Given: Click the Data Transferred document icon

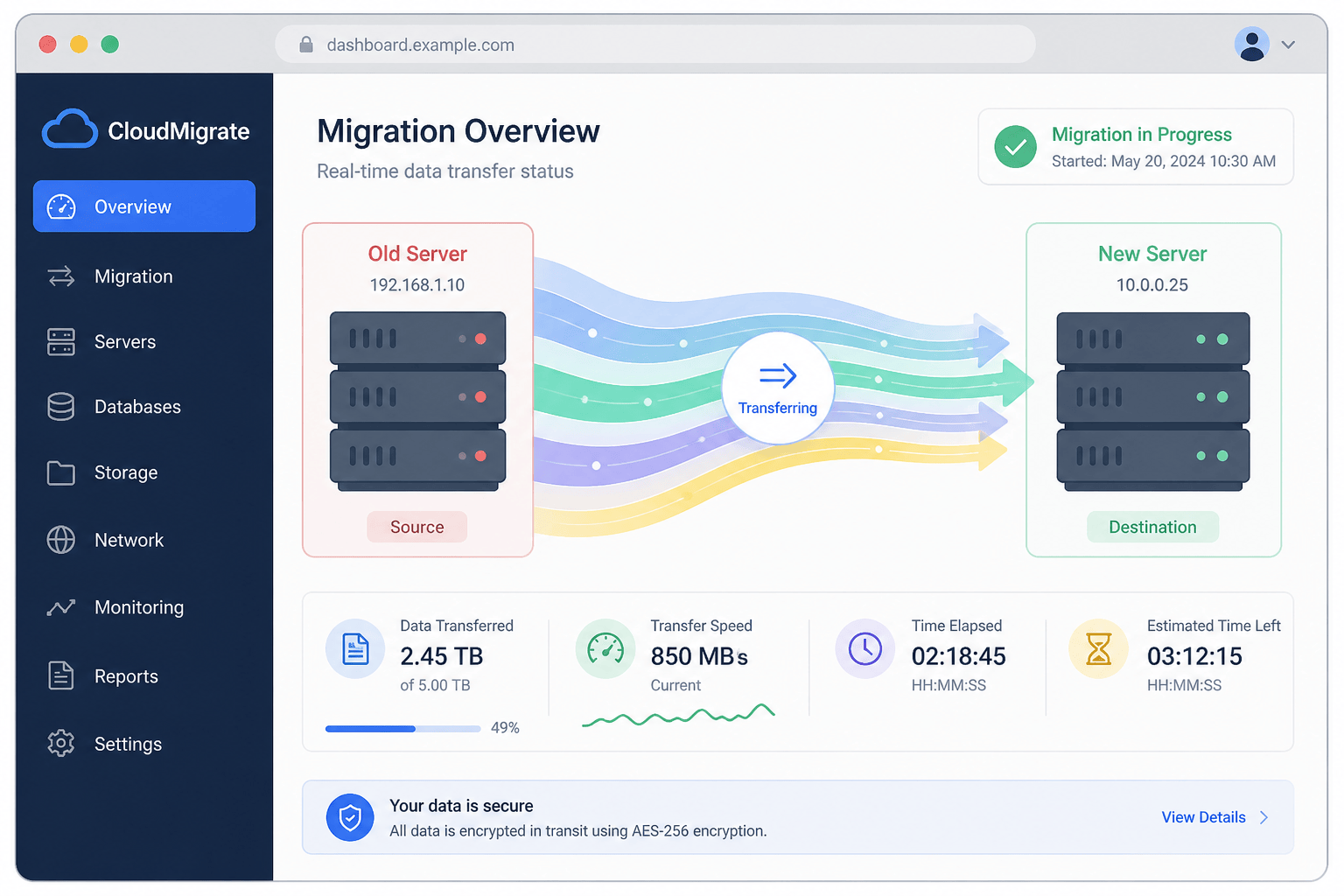Looking at the screenshot, I should click(x=355, y=648).
